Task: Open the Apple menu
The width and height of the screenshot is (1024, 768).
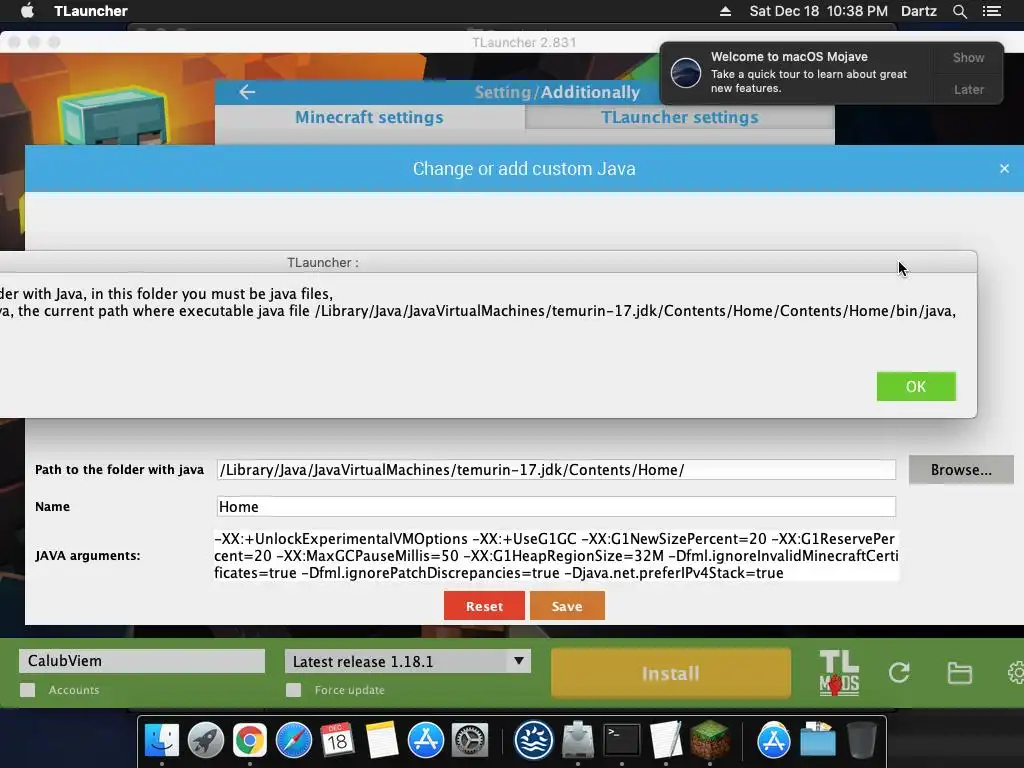Action: pyautogui.click(x=27, y=10)
